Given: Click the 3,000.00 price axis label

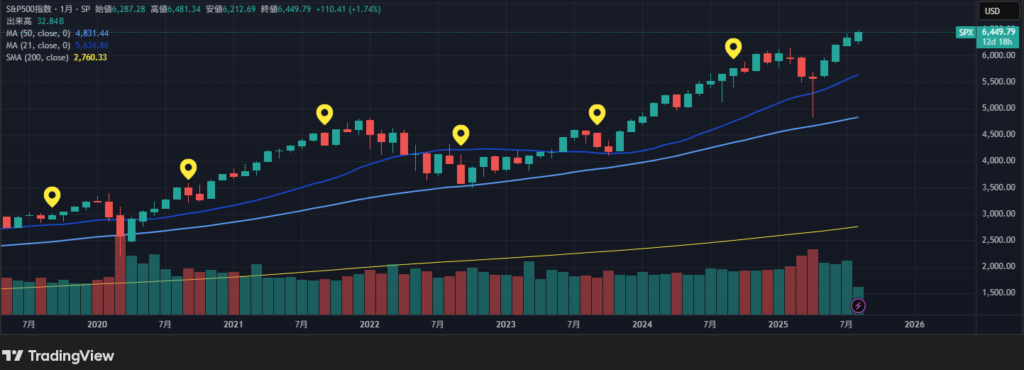Looking at the screenshot, I should (999, 213).
